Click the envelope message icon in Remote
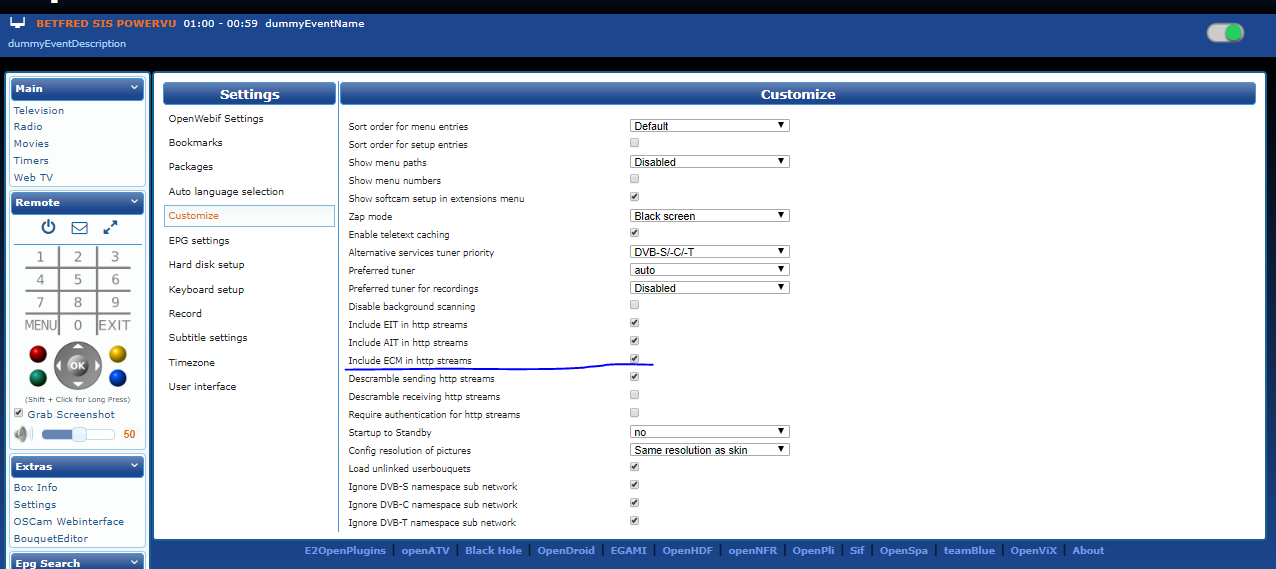 tap(79, 228)
